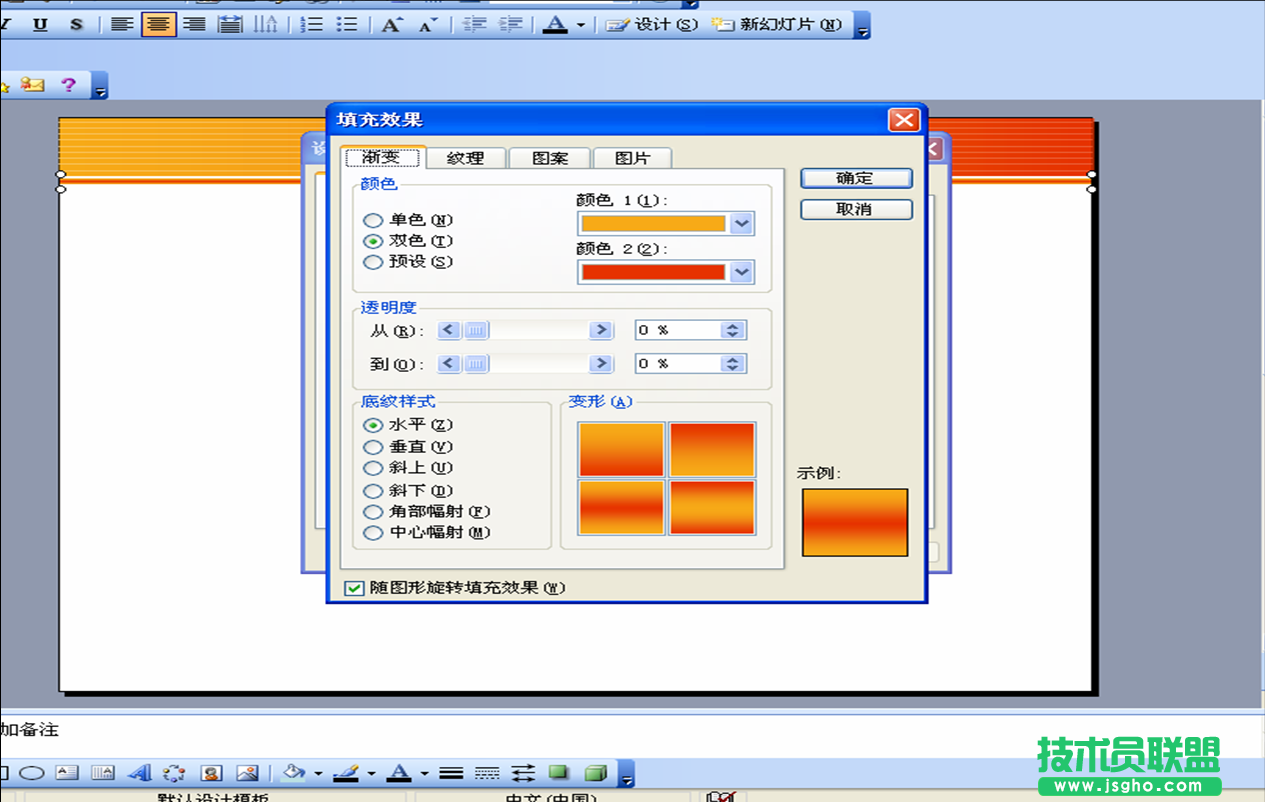Viewport: 1265px width, 802px height.
Task: Select the oval shape tool
Action: (32, 773)
